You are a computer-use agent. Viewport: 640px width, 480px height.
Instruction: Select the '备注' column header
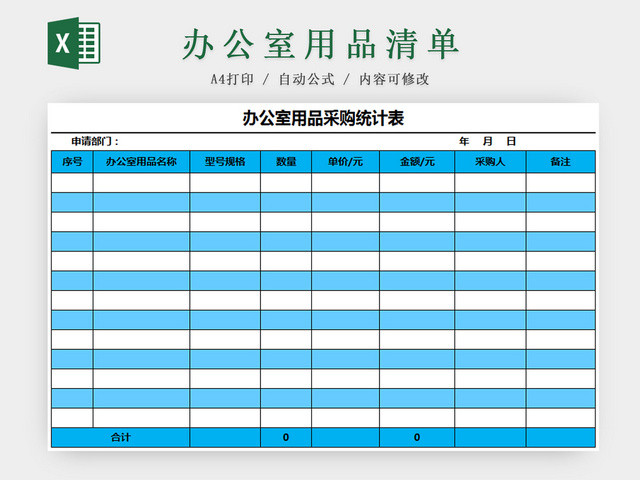point(560,162)
